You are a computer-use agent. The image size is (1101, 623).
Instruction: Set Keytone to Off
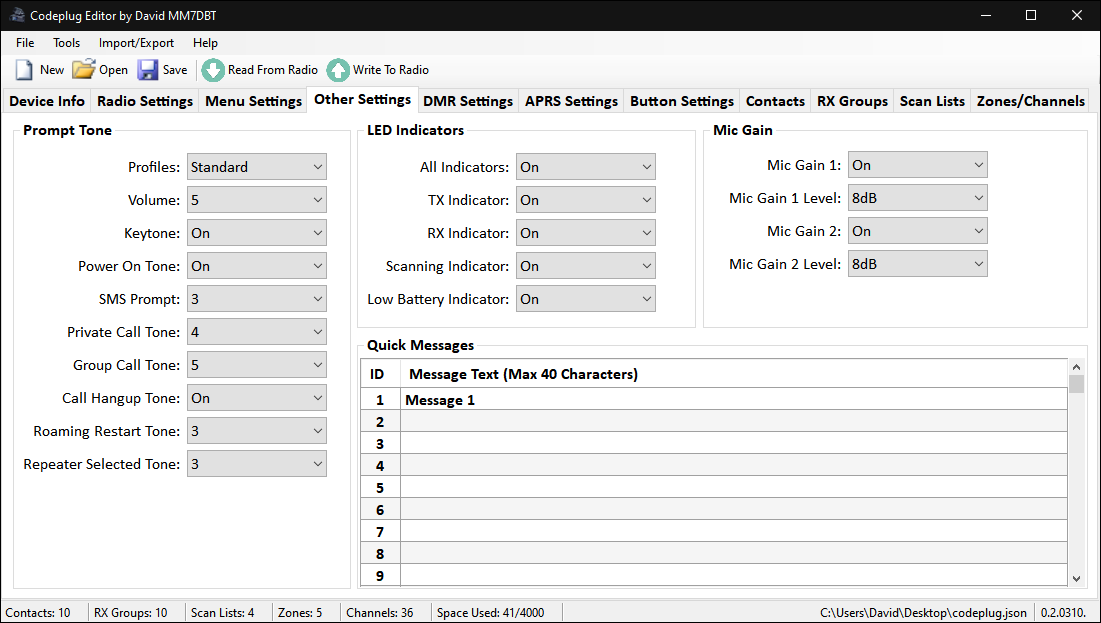pyautogui.click(x=256, y=232)
